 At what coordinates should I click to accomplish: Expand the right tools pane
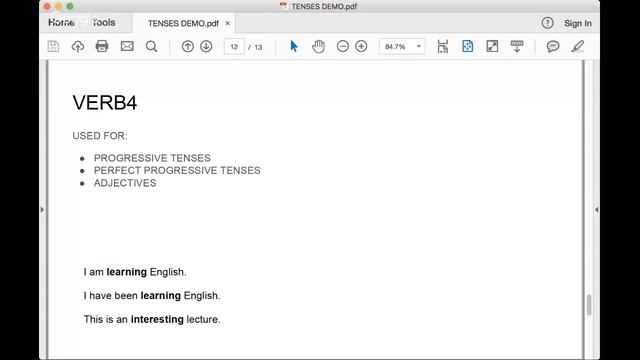(x=596, y=209)
